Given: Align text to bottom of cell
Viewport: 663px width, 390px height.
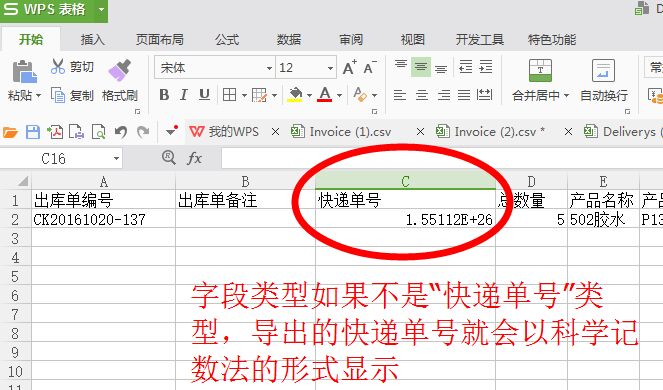Looking at the screenshot, I should pyautogui.click(x=441, y=68).
